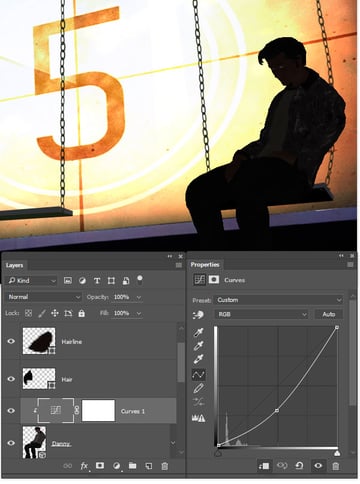Viewport: 360px width, 484px height.
Task: Select the Hairline layer name
Action: 72,342
